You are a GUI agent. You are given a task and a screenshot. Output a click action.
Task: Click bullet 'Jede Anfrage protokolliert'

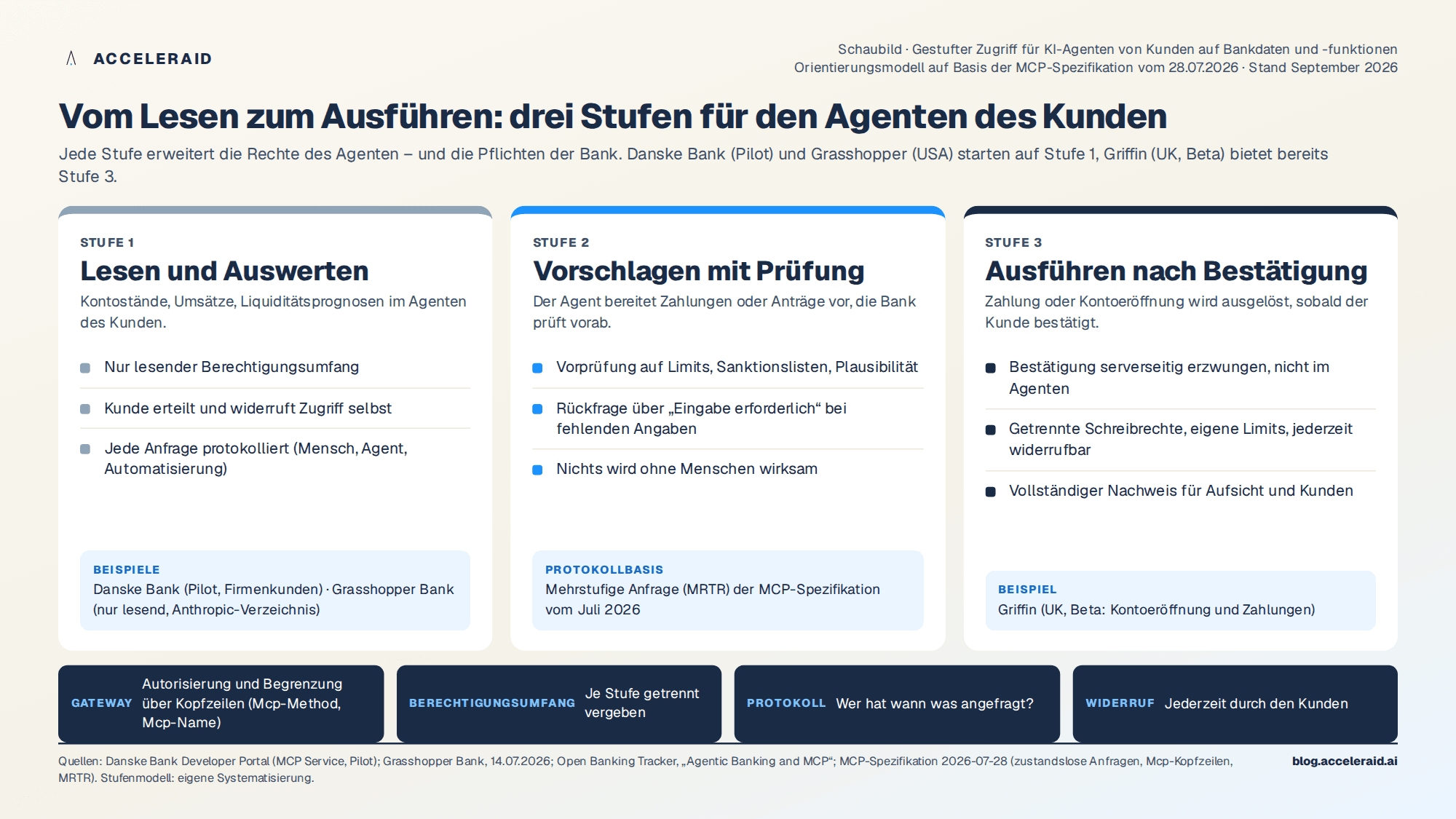(256, 459)
